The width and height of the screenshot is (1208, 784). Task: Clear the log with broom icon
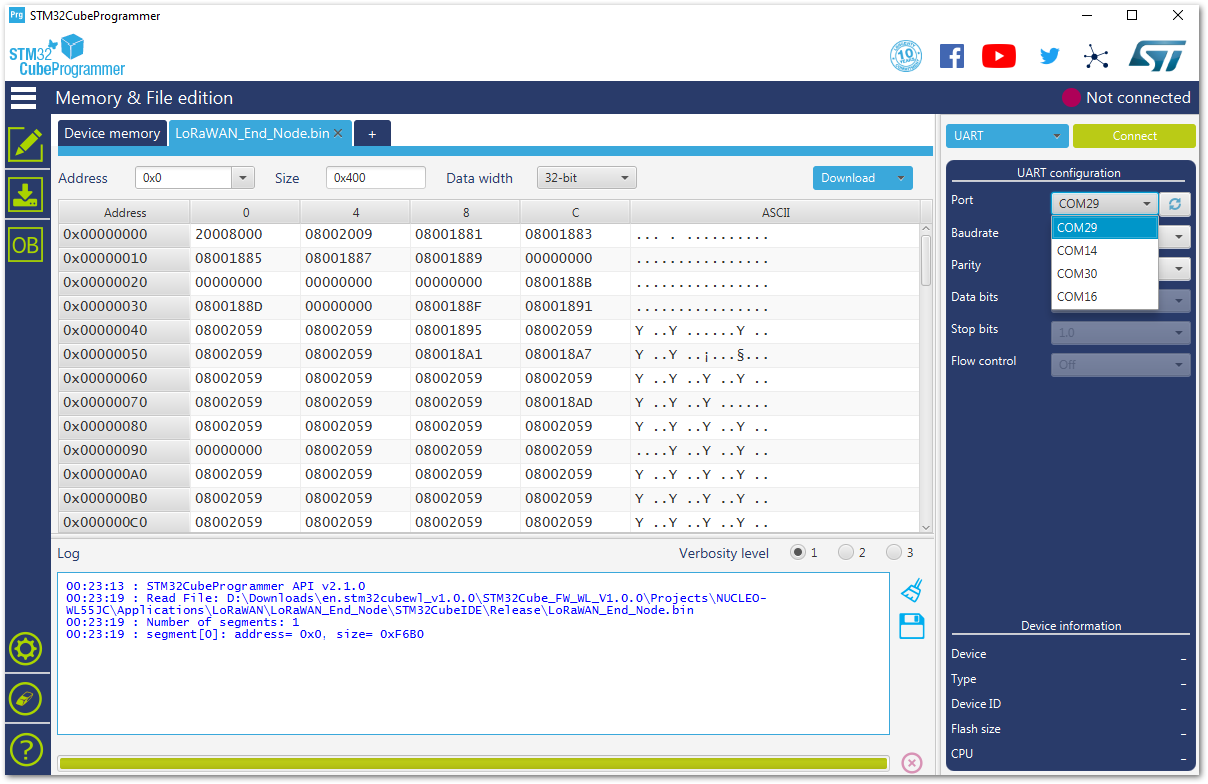[911, 590]
